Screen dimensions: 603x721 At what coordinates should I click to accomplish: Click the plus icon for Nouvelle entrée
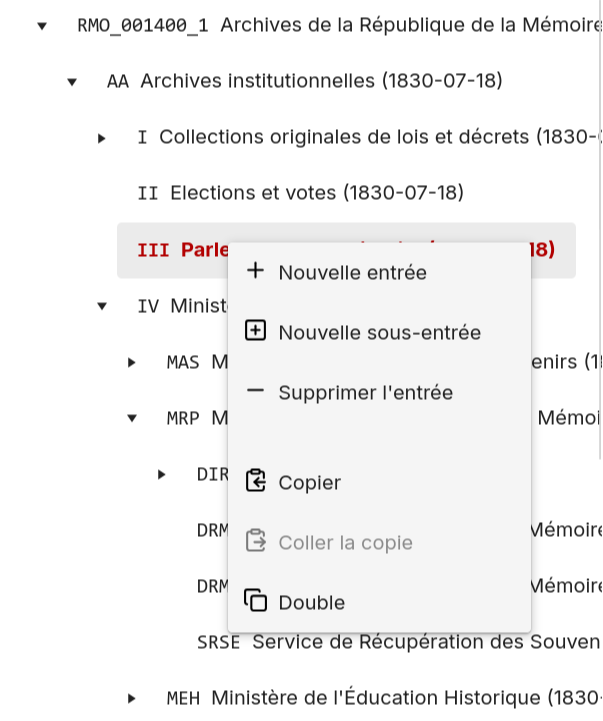coord(256,271)
